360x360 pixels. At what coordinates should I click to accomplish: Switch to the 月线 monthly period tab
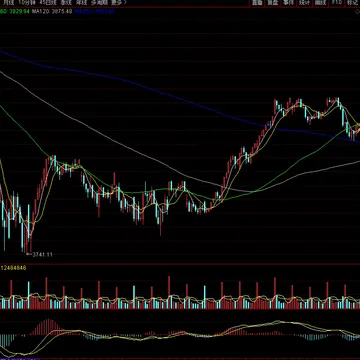pyautogui.click(x=8, y=2)
